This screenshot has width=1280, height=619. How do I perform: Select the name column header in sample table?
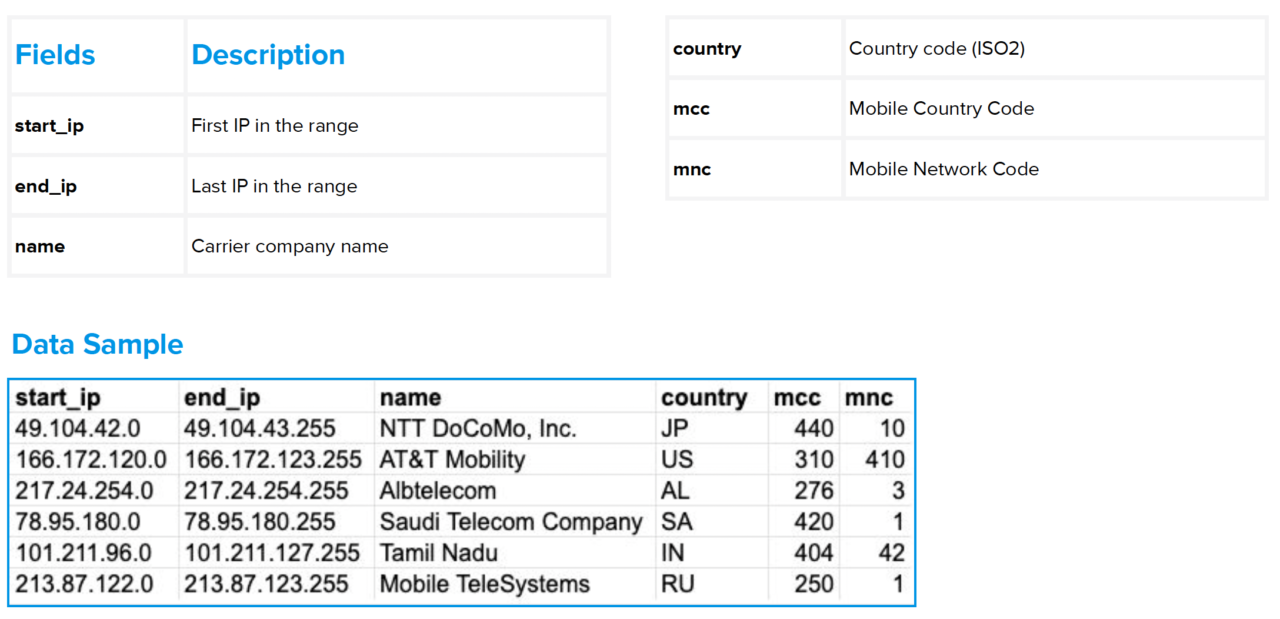pos(410,398)
